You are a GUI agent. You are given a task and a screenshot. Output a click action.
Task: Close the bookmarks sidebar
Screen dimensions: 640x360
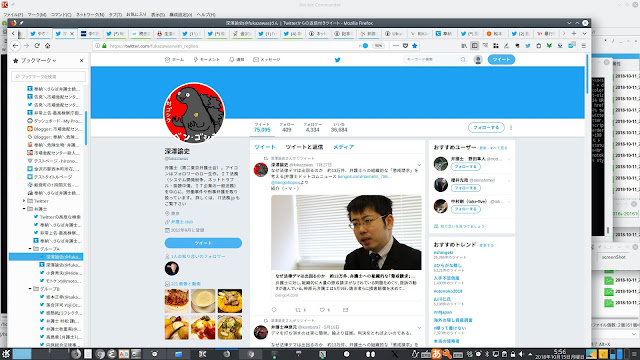pyautogui.click(x=82, y=60)
